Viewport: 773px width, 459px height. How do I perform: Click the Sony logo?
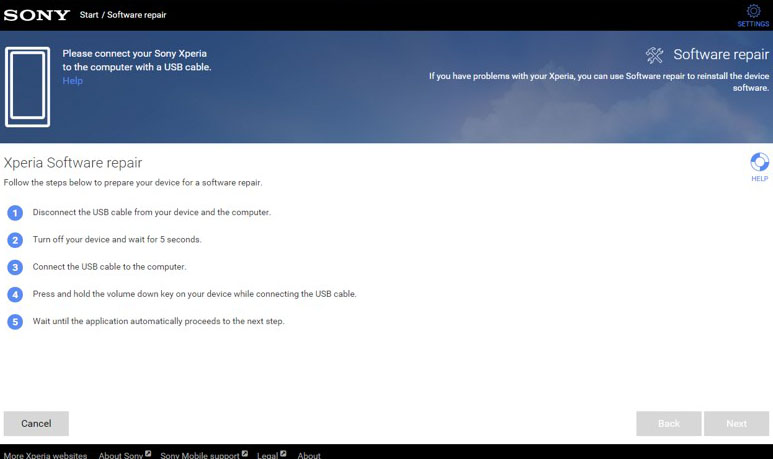[x=36, y=15]
